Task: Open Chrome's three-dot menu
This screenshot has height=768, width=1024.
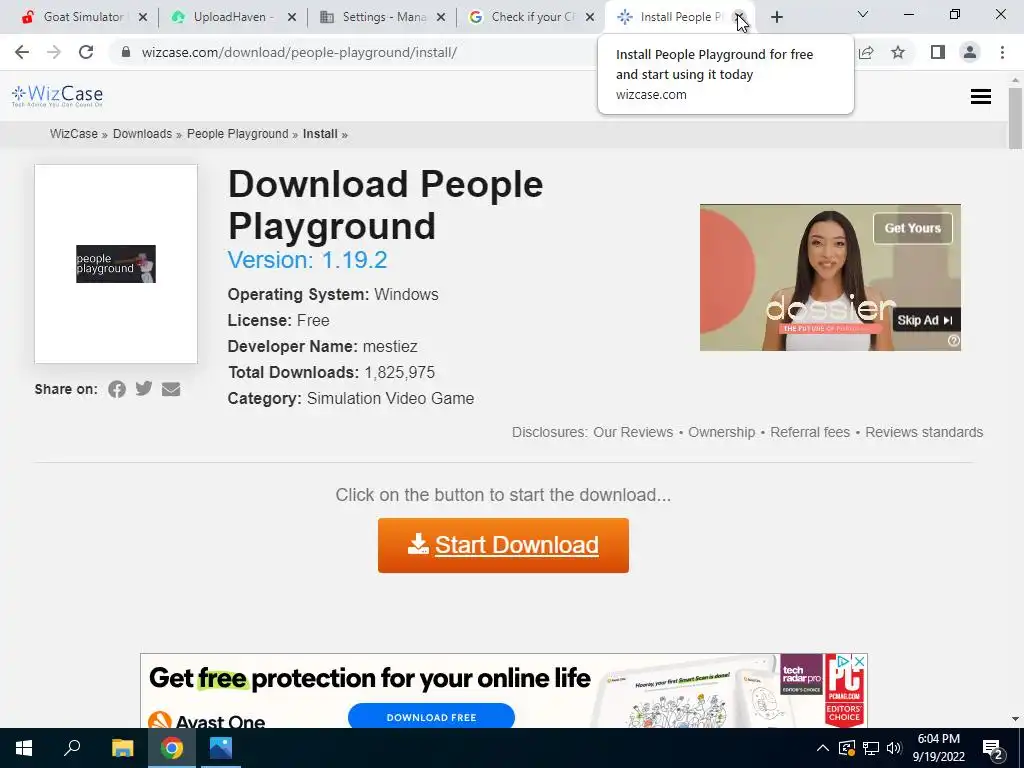Action: pyautogui.click(x=1002, y=52)
